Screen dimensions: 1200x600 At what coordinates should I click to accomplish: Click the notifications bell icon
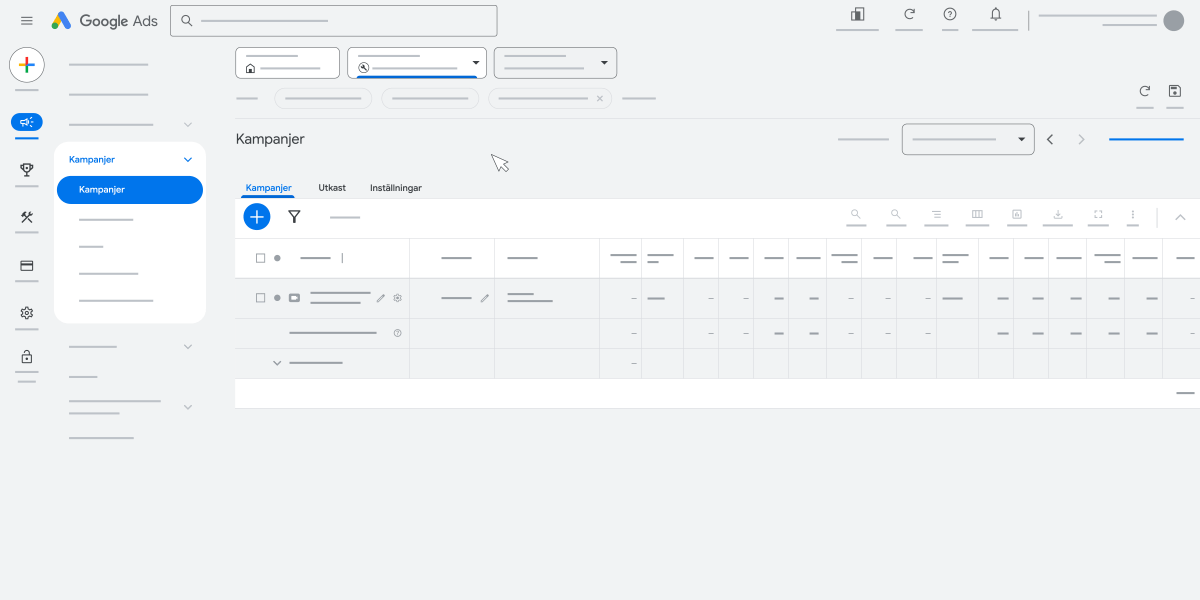995,14
